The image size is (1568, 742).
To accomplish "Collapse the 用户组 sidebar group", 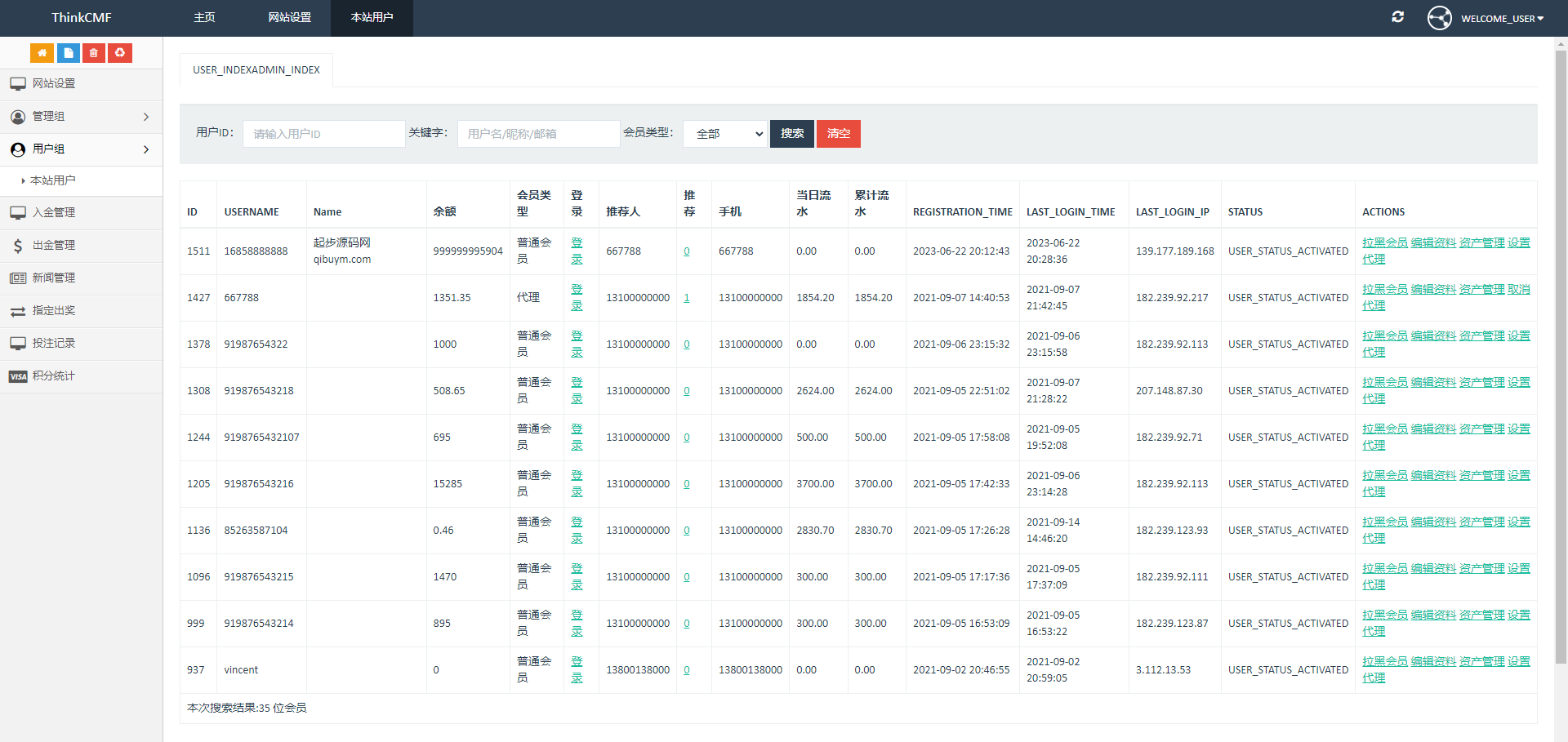I will click(81, 149).
